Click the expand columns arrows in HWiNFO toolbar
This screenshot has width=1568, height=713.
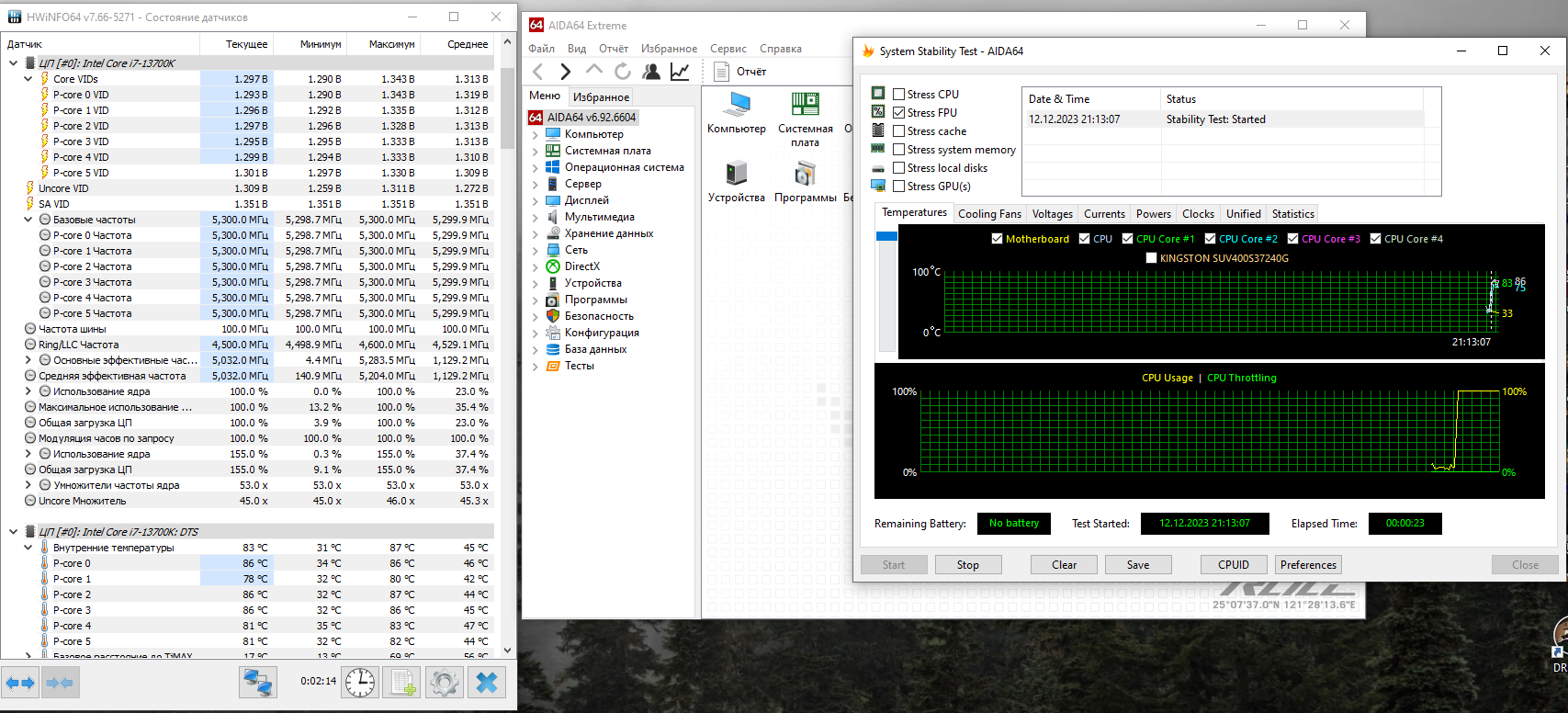point(20,683)
